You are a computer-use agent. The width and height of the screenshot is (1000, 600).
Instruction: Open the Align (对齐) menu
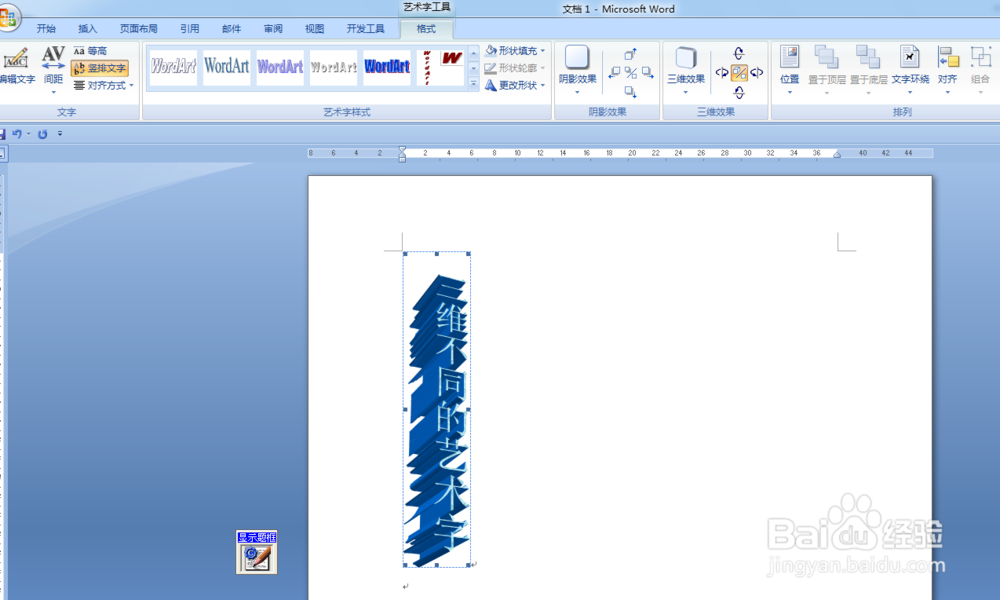(948, 70)
